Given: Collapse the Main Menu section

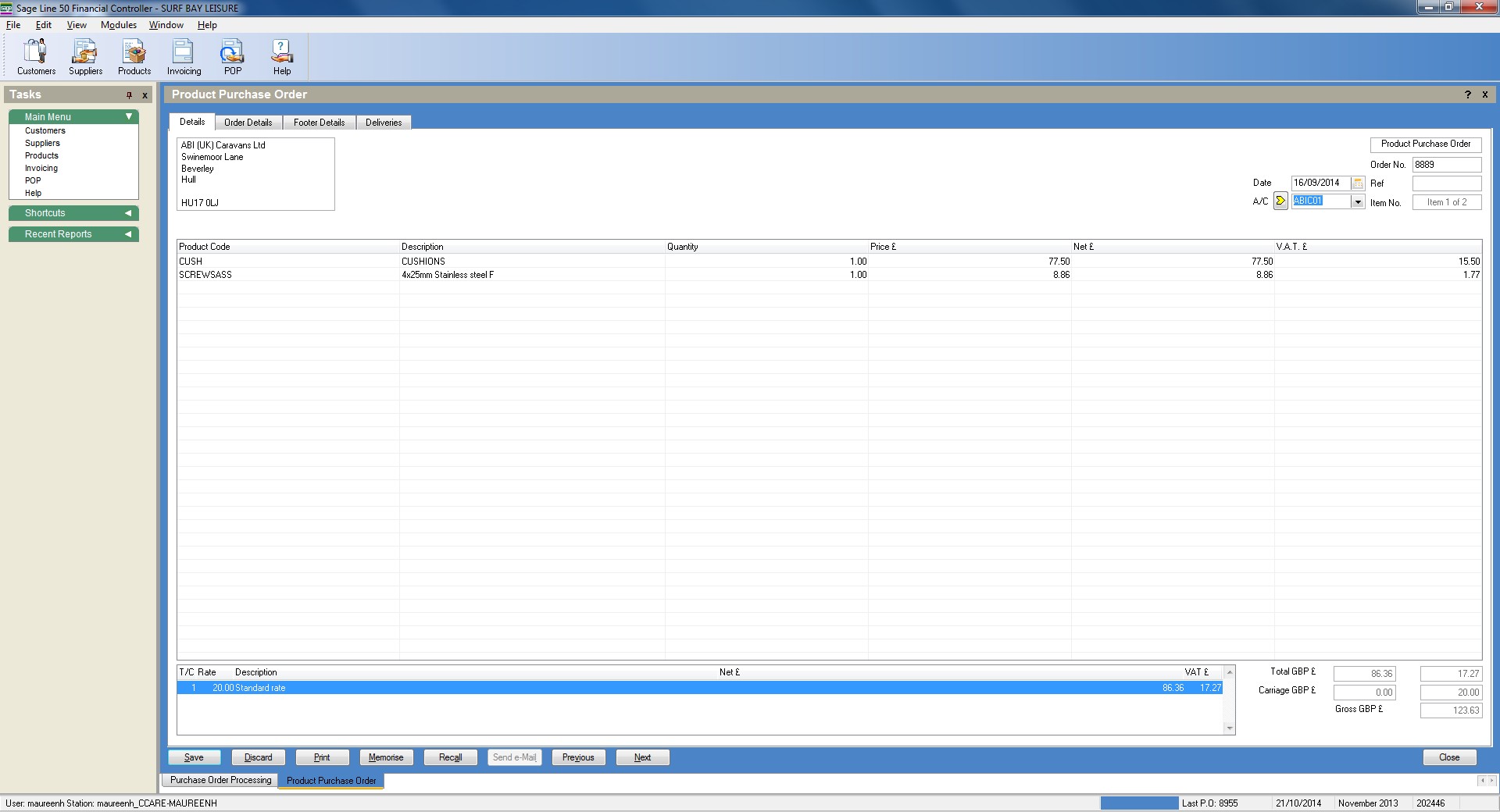Looking at the screenshot, I should [x=129, y=116].
